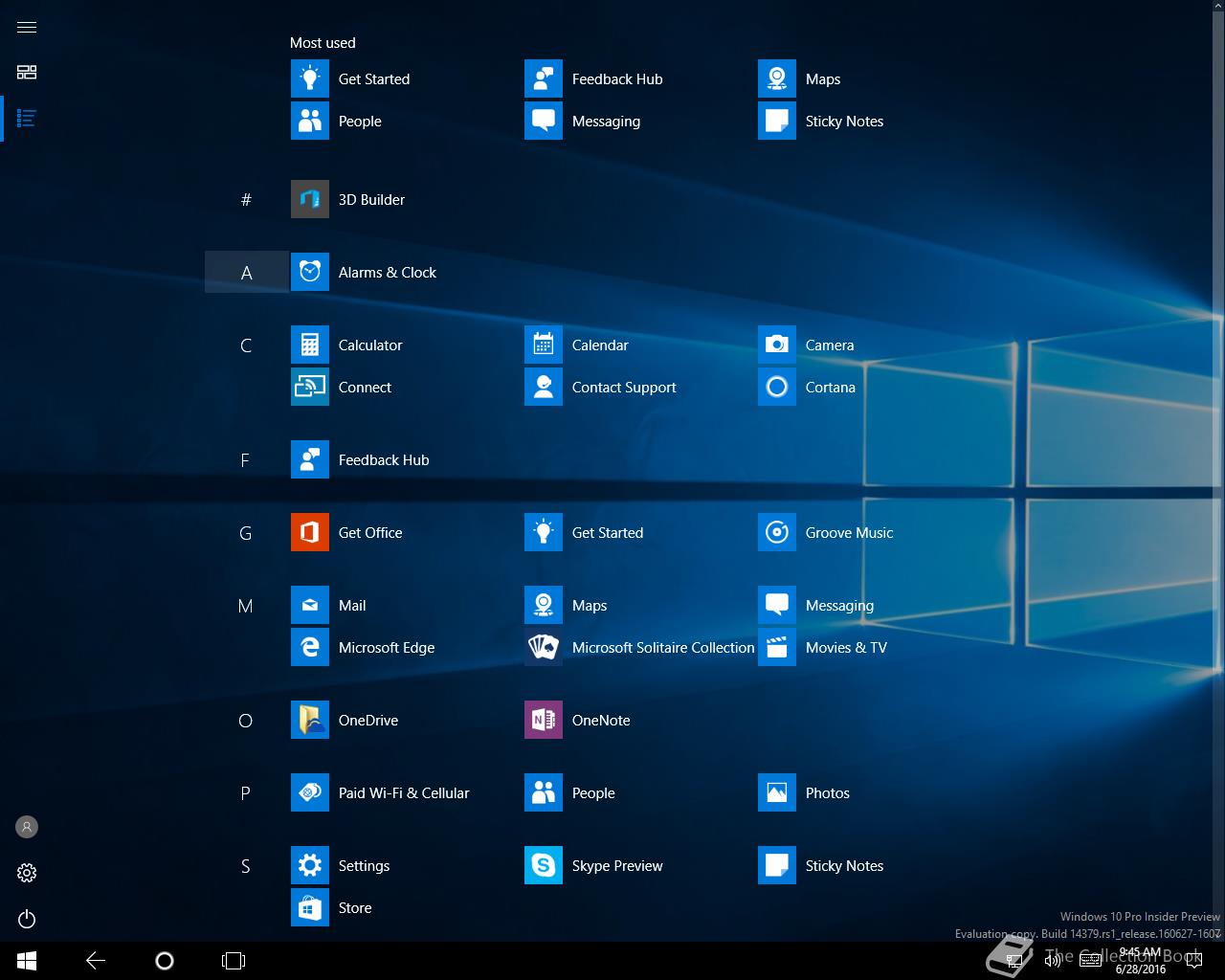Launch Cortana from the C section
Viewport: 1225px width, 980px height.
pos(776,387)
